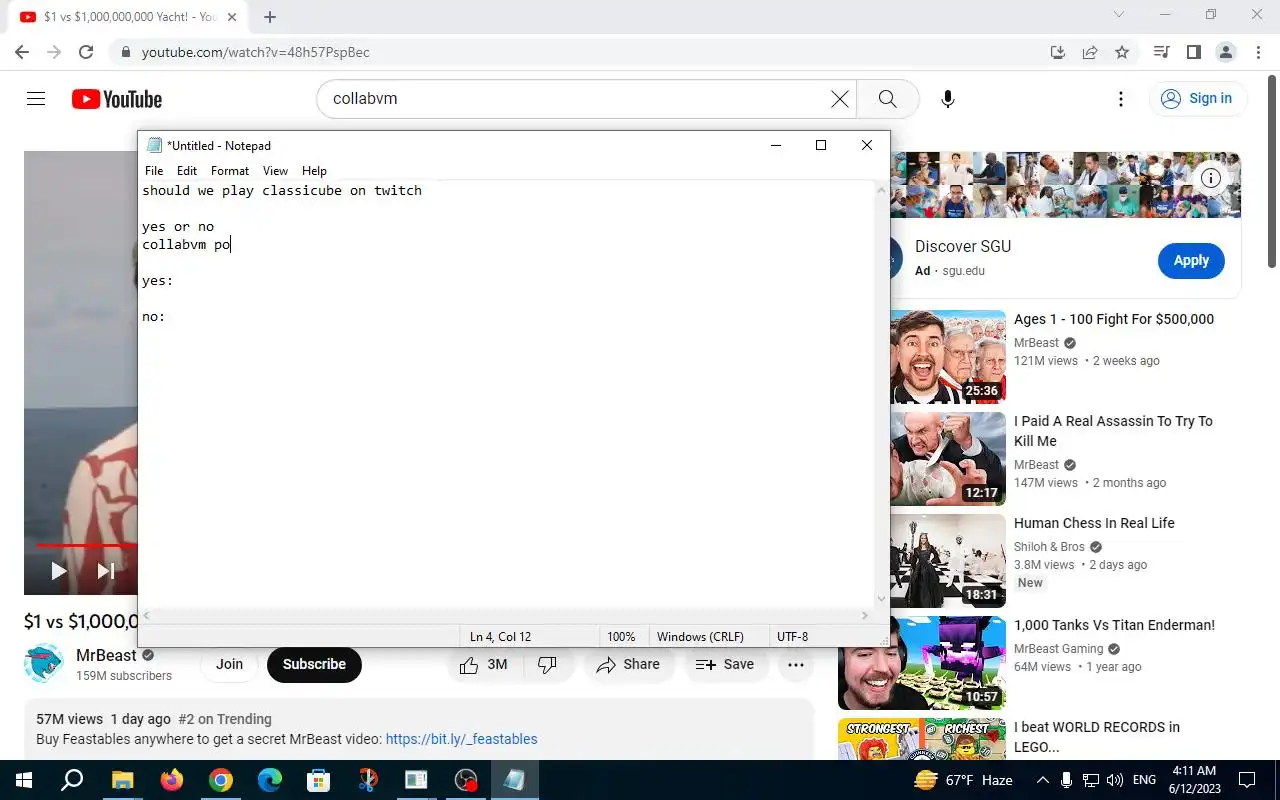The width and height of the screenshot is (1280, 800).
Task: Place cursor after 'yes:' in Notepad
Action: click(x=175, y=281)
